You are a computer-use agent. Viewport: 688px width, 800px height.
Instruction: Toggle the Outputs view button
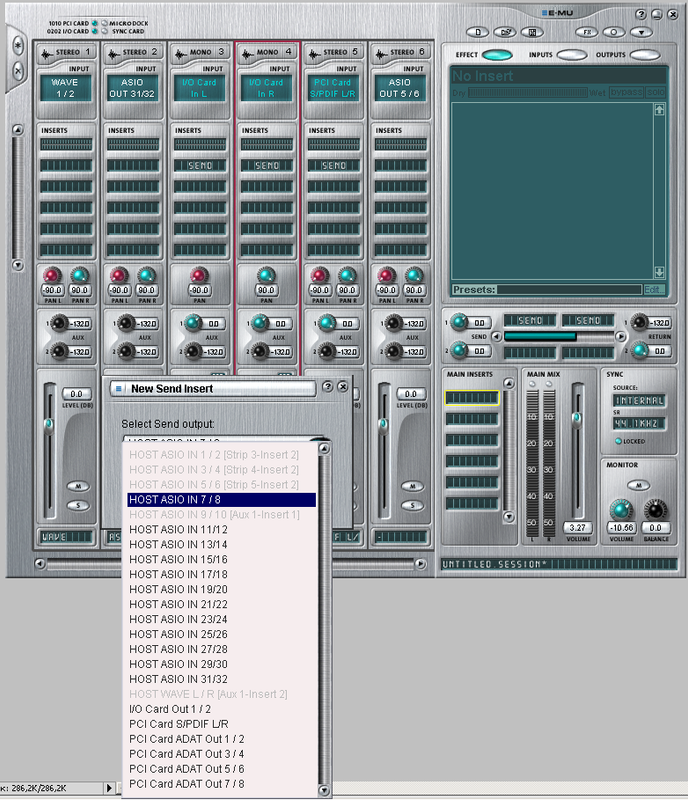pyautogui.click(x=645, y=55)
